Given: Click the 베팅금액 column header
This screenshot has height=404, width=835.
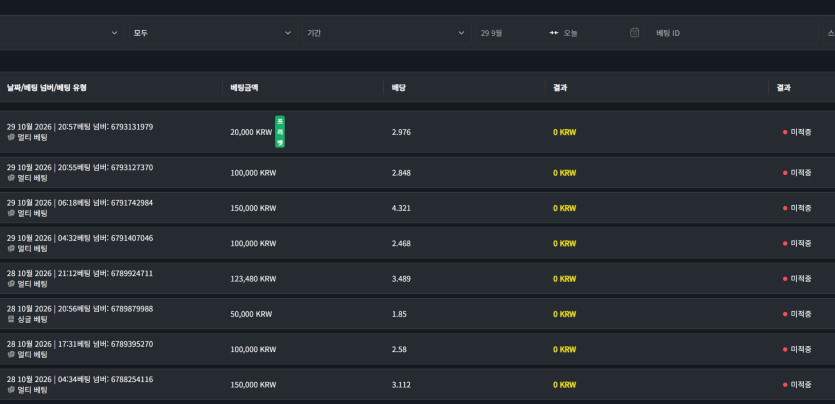Looking at the screenshot, I should (x=244, y=88).
